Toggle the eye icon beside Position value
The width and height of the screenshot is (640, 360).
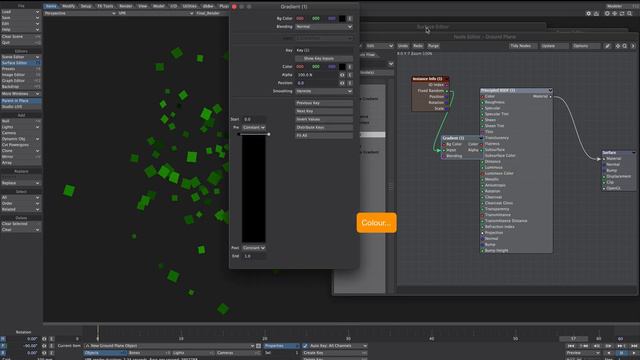pos(342,83)
